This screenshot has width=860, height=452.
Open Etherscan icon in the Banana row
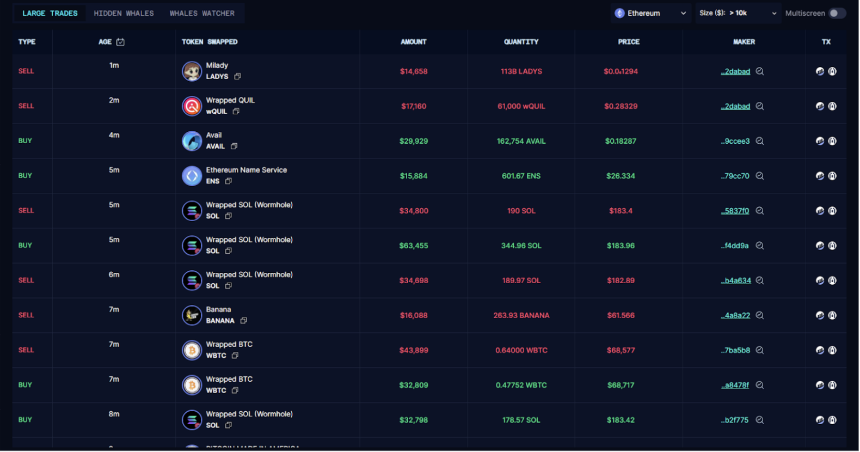(820, 315)
